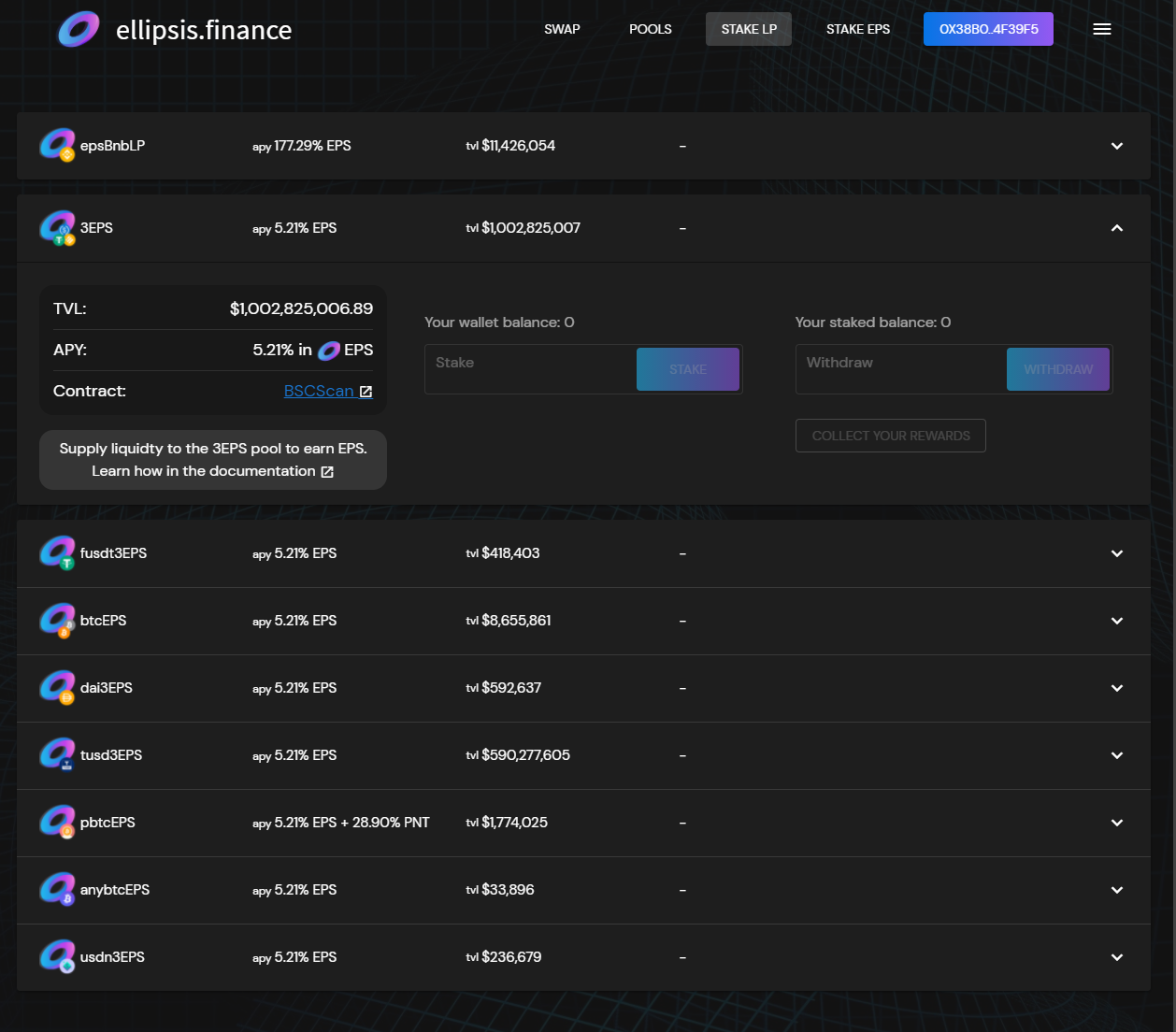This screenshot has width=1176, height=1032.
Task: Open the STAKE EPS tab
Action: [x=857, y=29]
